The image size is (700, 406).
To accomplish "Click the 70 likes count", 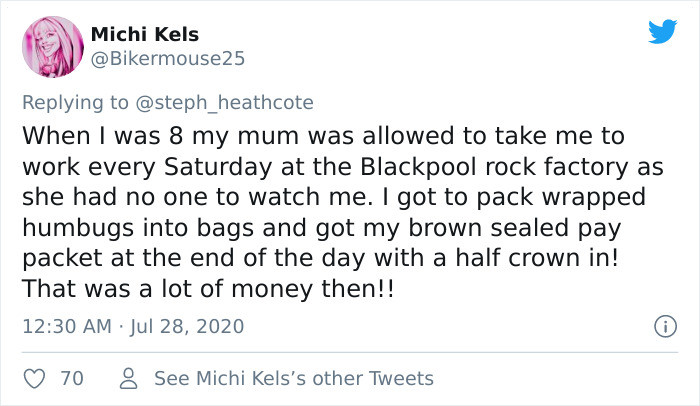I will coord(71,378).
